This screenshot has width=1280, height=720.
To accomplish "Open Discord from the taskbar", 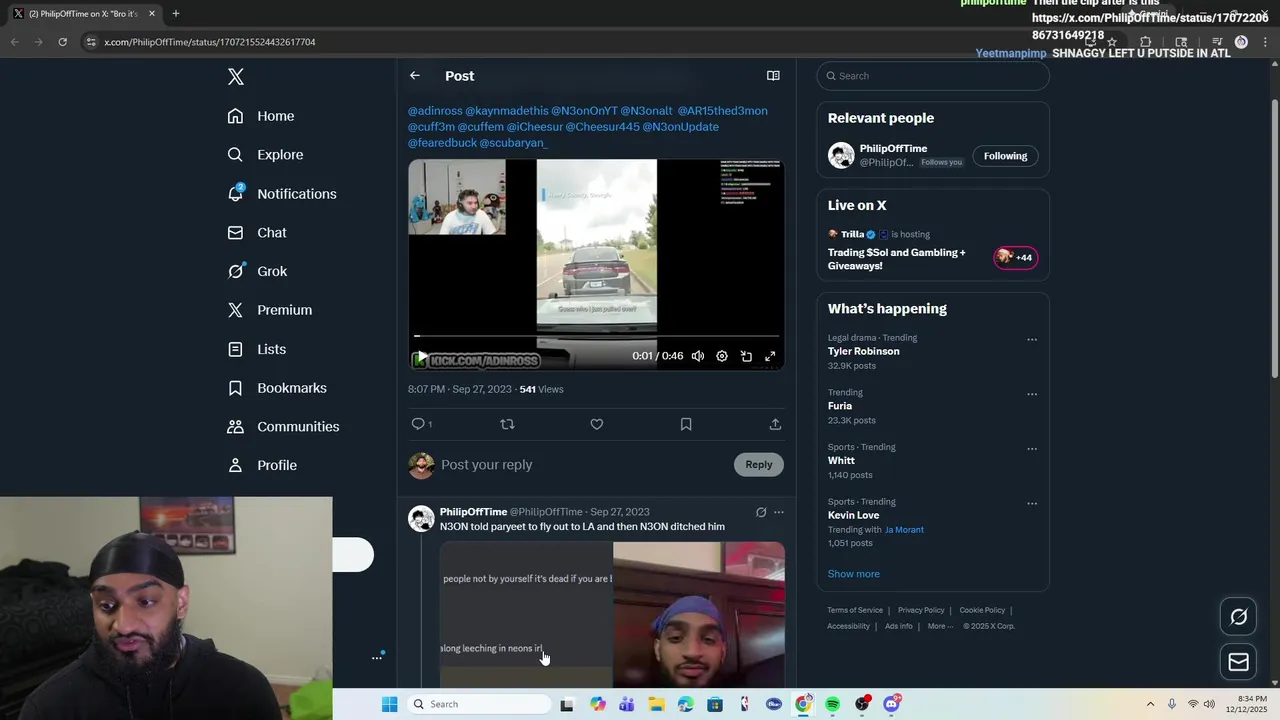I will pyautogui.click(x=891, y=704).
